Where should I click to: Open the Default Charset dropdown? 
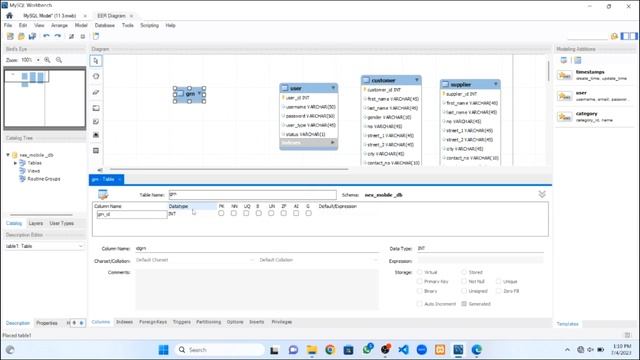(x=195, y=260)
